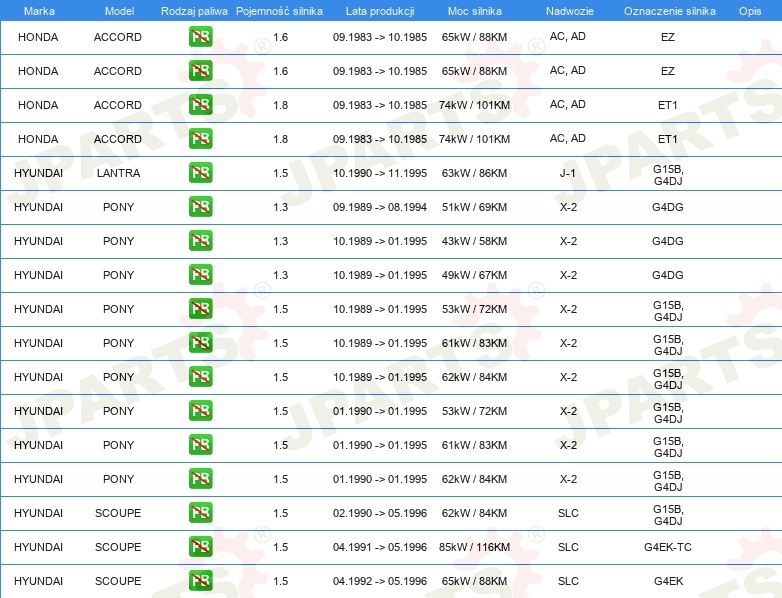The width and height of the screenshot is (782, 598).
Task: Select the G15B, G4DJ code in the LANTRA row
Action: 668,175
